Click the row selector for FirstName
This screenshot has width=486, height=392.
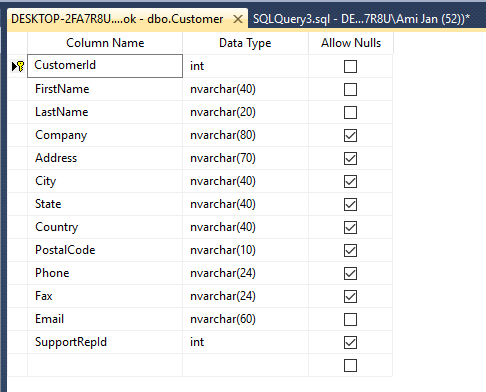[17, 89]
